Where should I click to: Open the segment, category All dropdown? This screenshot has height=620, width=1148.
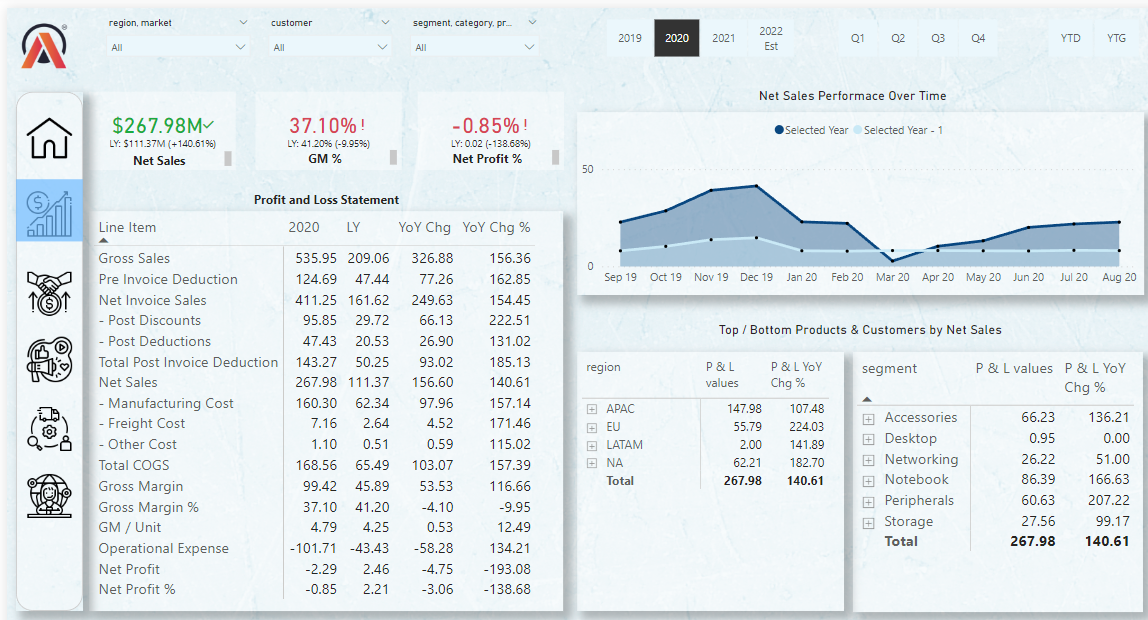click(475, 47)
